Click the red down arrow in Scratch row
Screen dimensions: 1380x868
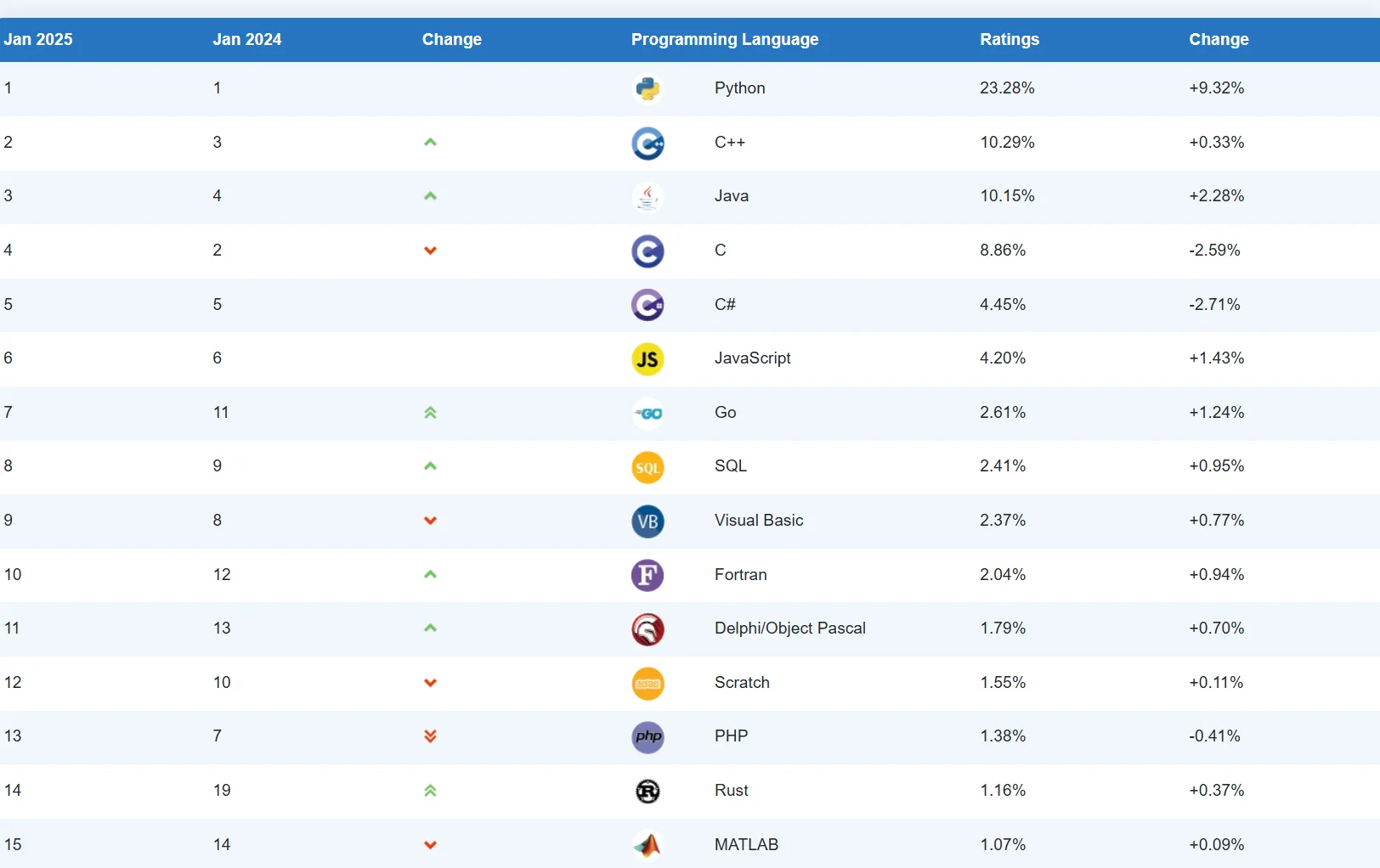430,683
